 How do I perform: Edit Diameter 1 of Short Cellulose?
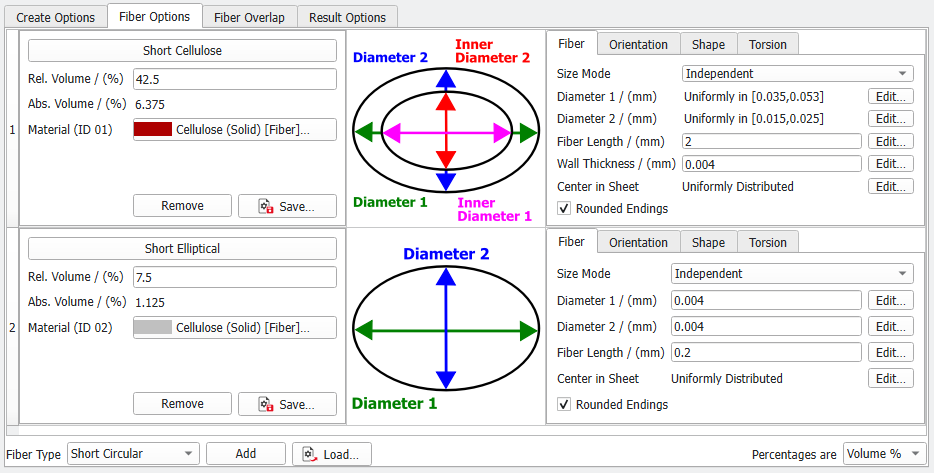click(x=891, y=97)
